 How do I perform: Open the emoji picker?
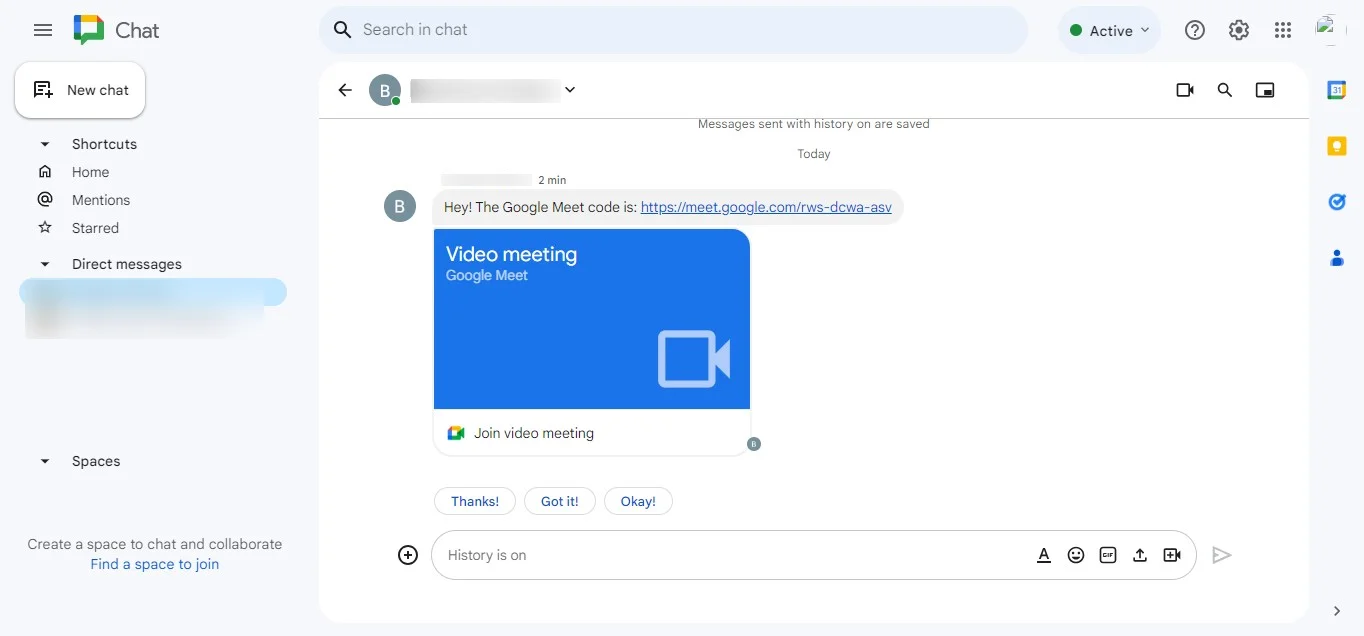pyautogui.click(x=1076, y=555)
